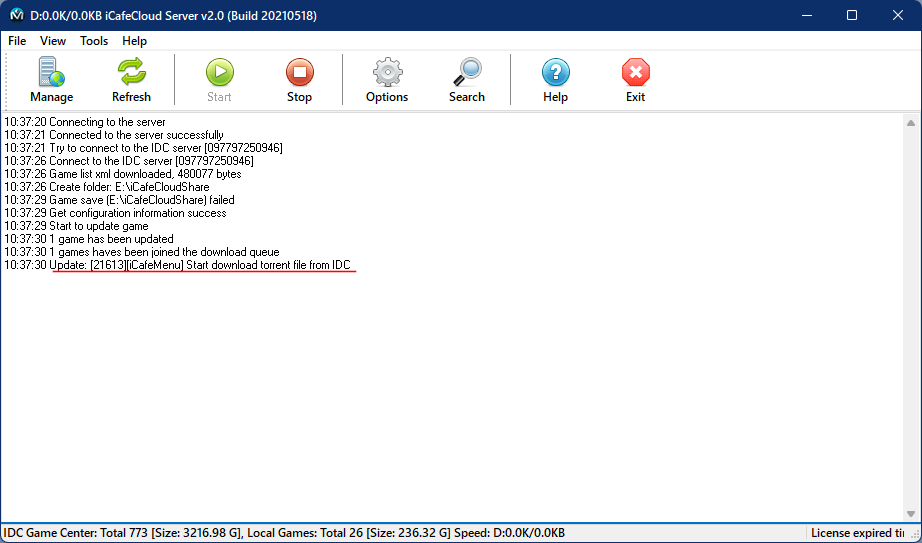This screenshot has width=922, height=543.
Task: Maximize the iCafeCloud Server window
Action: click(852, 16)
